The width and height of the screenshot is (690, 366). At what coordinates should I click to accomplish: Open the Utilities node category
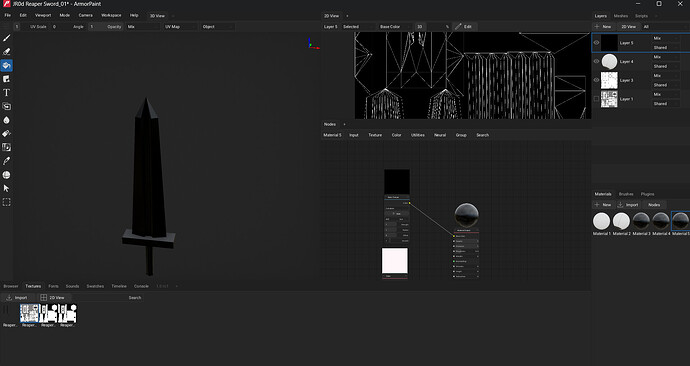(418, 135)
